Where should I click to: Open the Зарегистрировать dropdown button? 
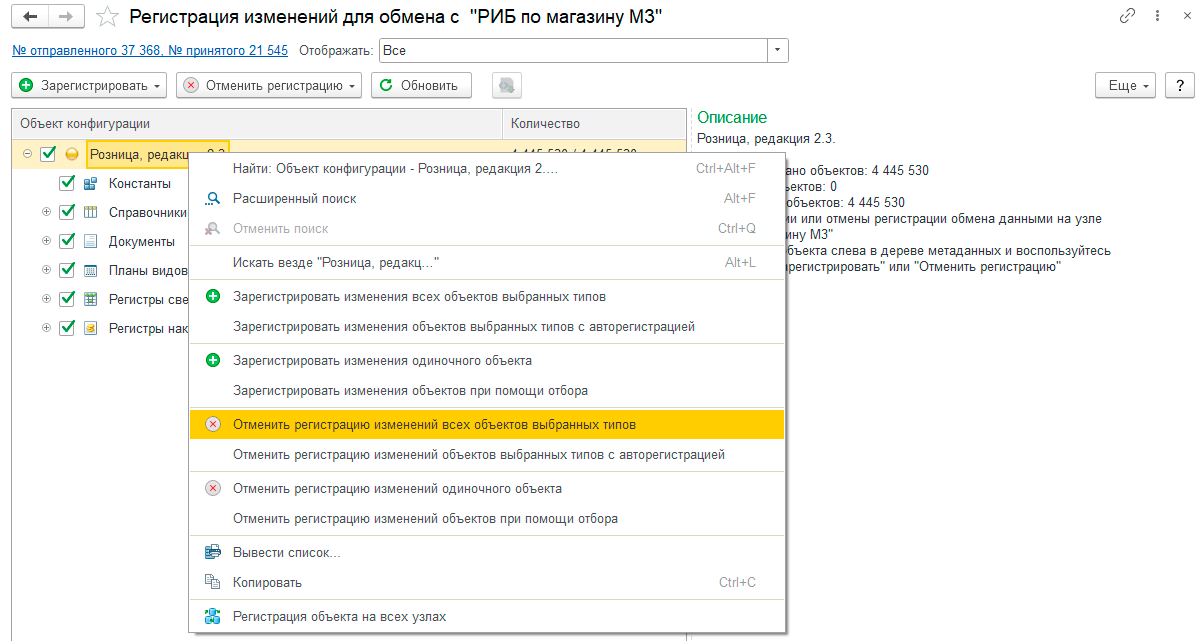pos(90,86)
